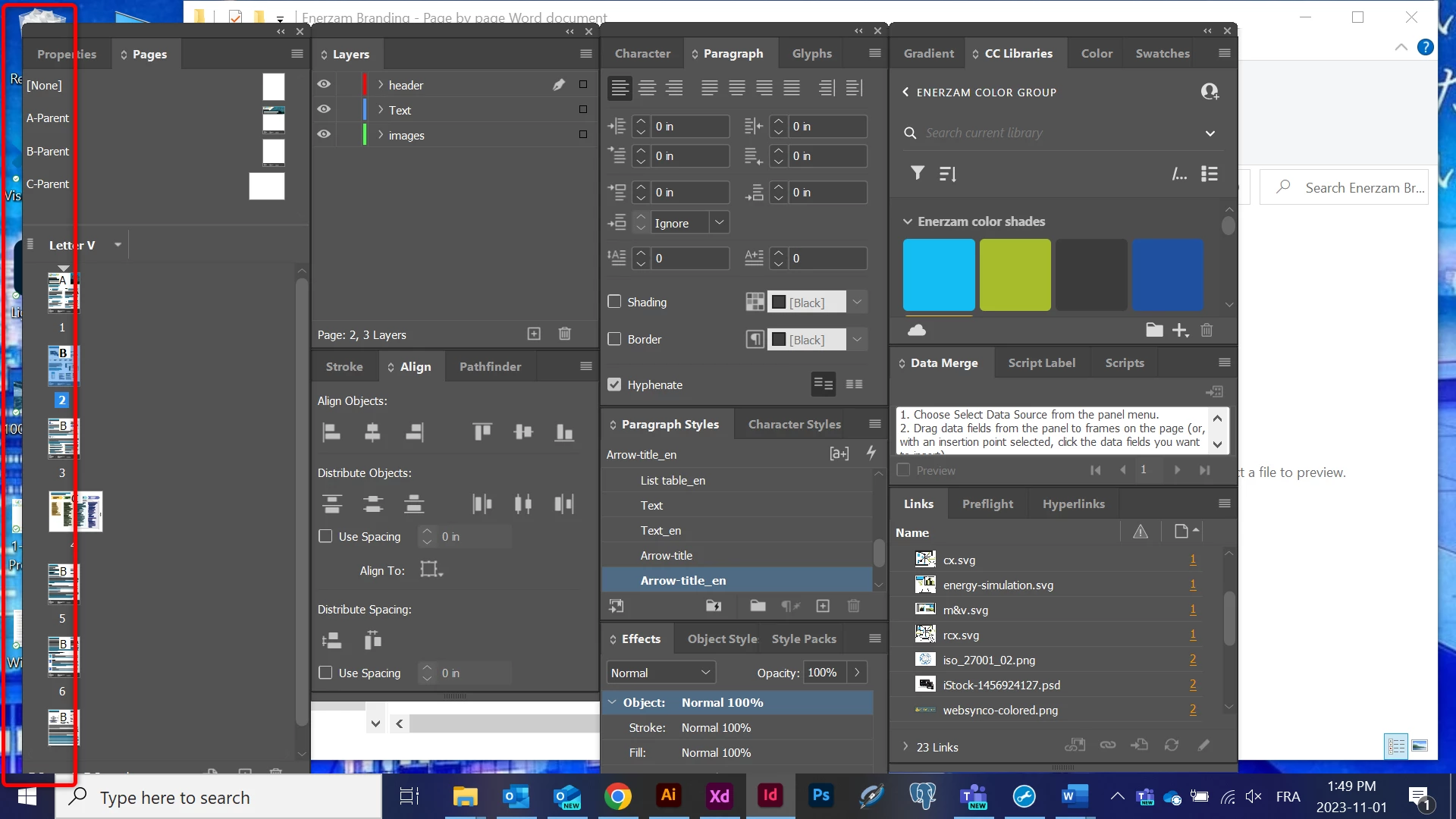This screenshot has height=819, width=1456.
Task: Click Align top edges icon
Action: [482, 432]
